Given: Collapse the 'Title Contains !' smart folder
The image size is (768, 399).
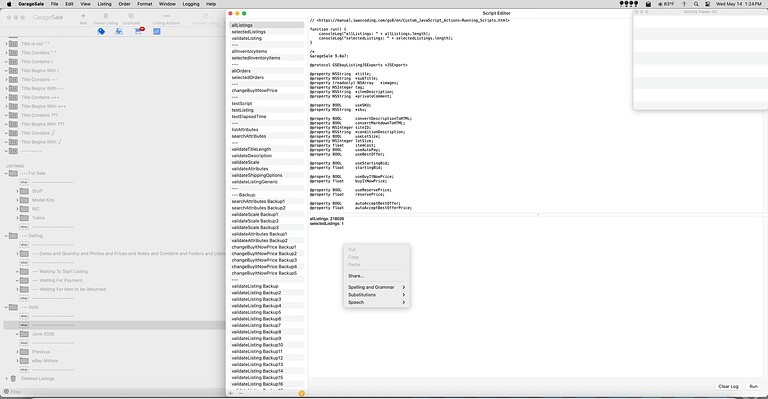Looking at the screenshot, I should point(6,62).
